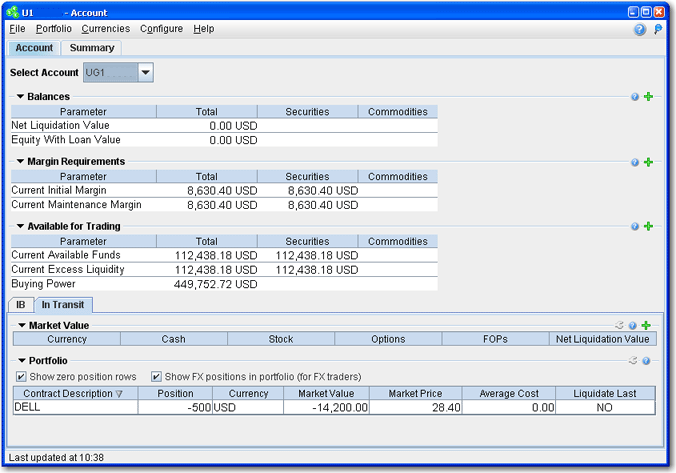Screen dimensions: 676x473
Task: Collapse the Market Value section
Action: tap(22, 325)
